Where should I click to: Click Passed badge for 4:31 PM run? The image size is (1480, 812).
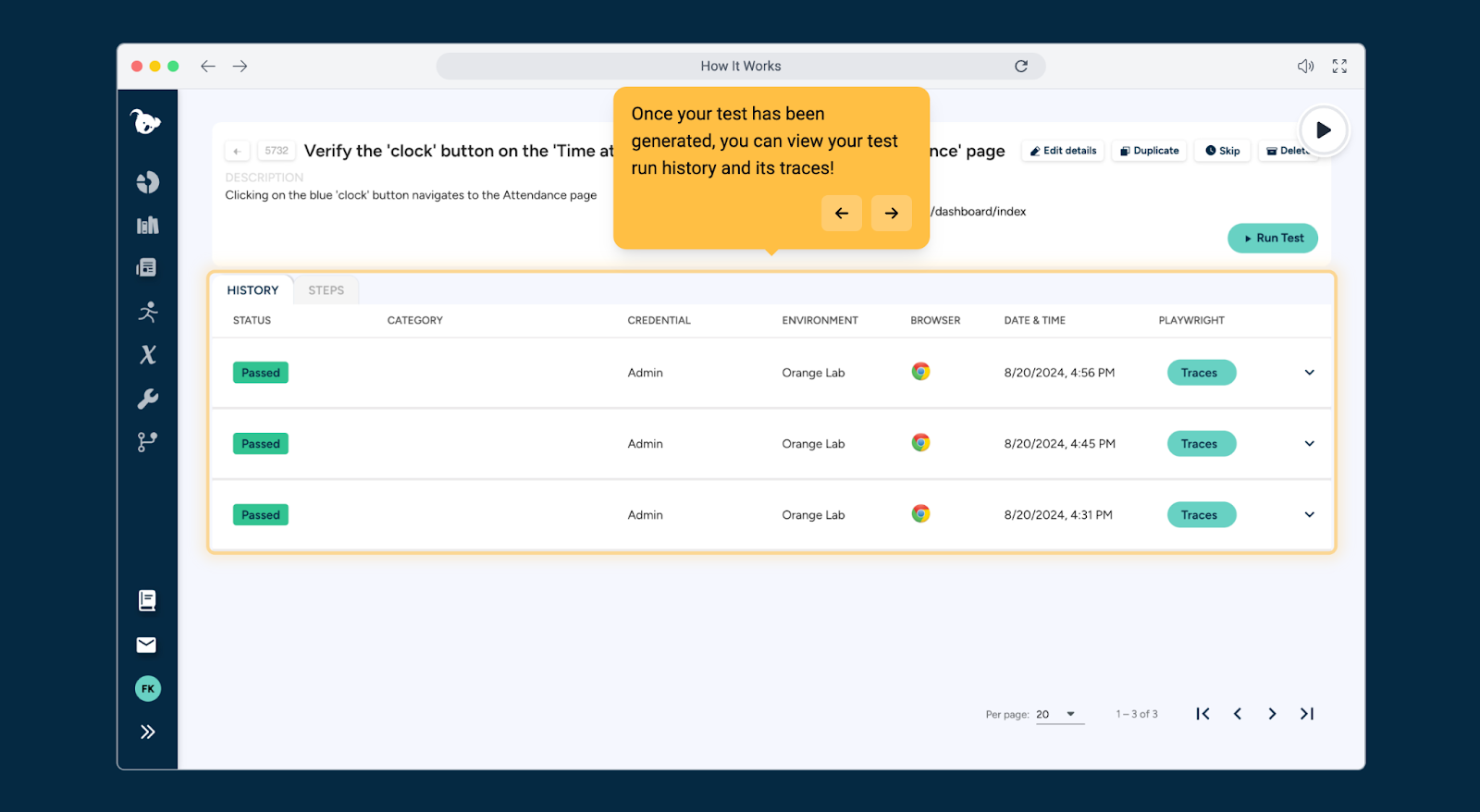coord(261,515)
